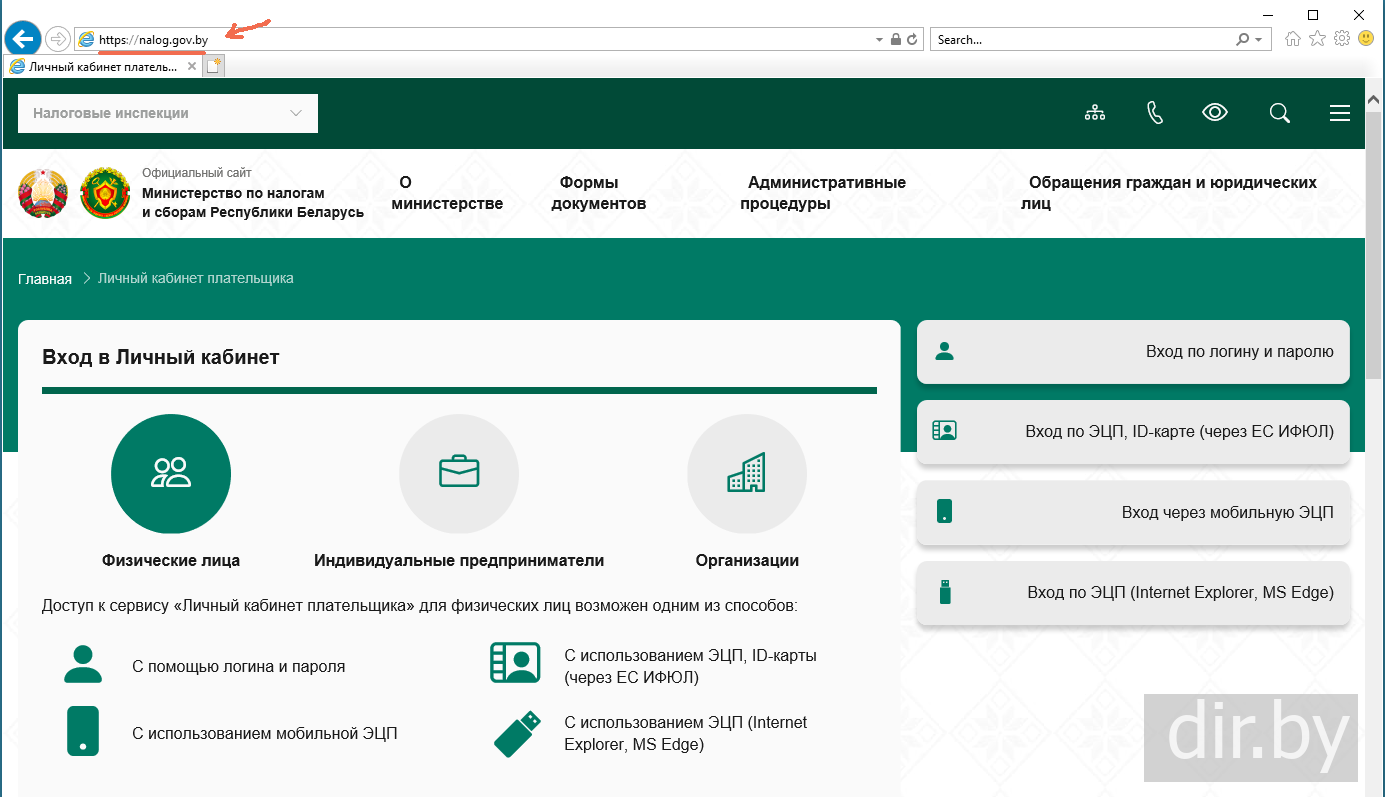Select the Физические лица circle icon
1385x797 pixels.
point(171,474)
